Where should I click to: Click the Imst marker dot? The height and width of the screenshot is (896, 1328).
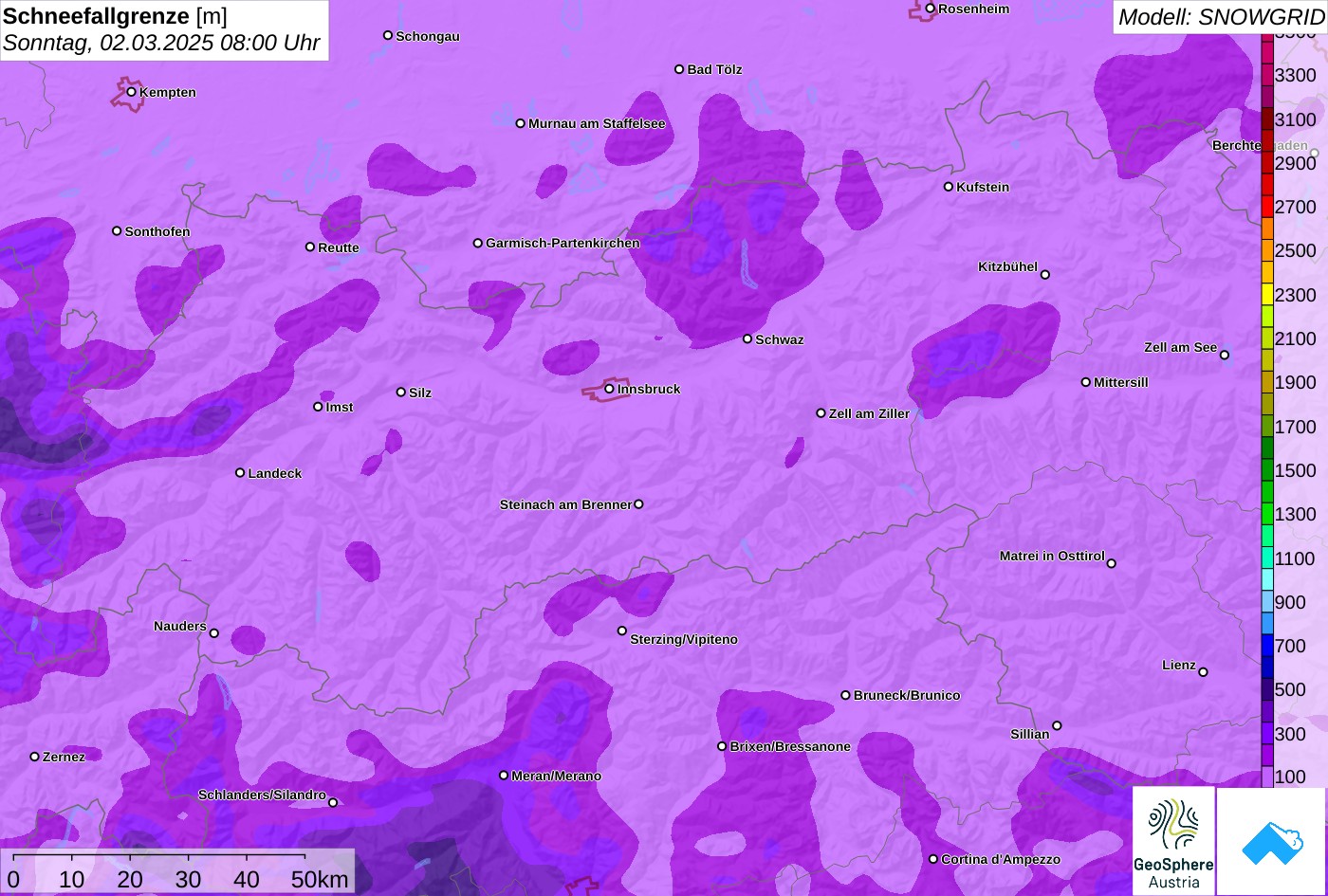(x=318, y=407)
